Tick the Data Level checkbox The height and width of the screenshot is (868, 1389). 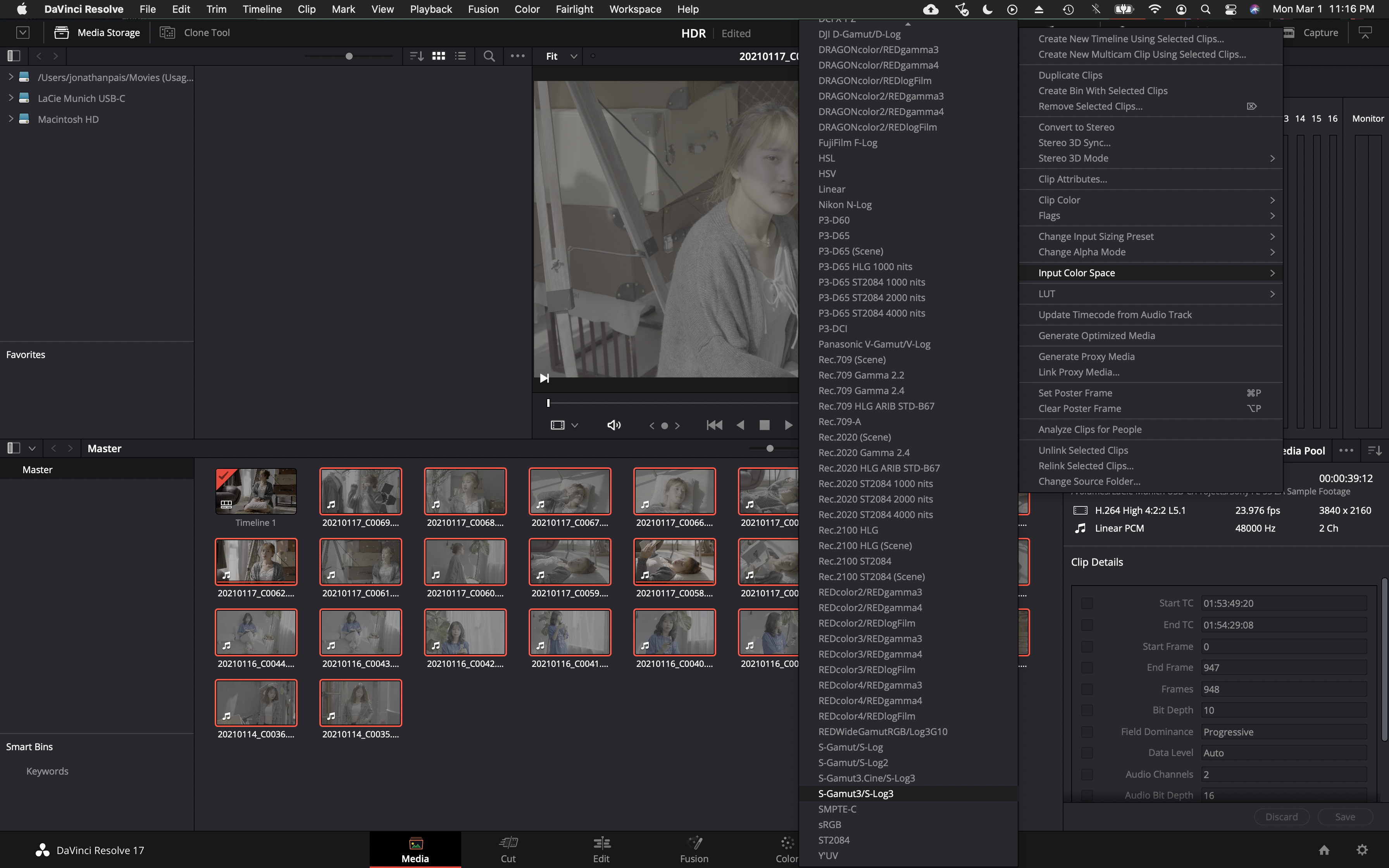[x=1087, y=753]
